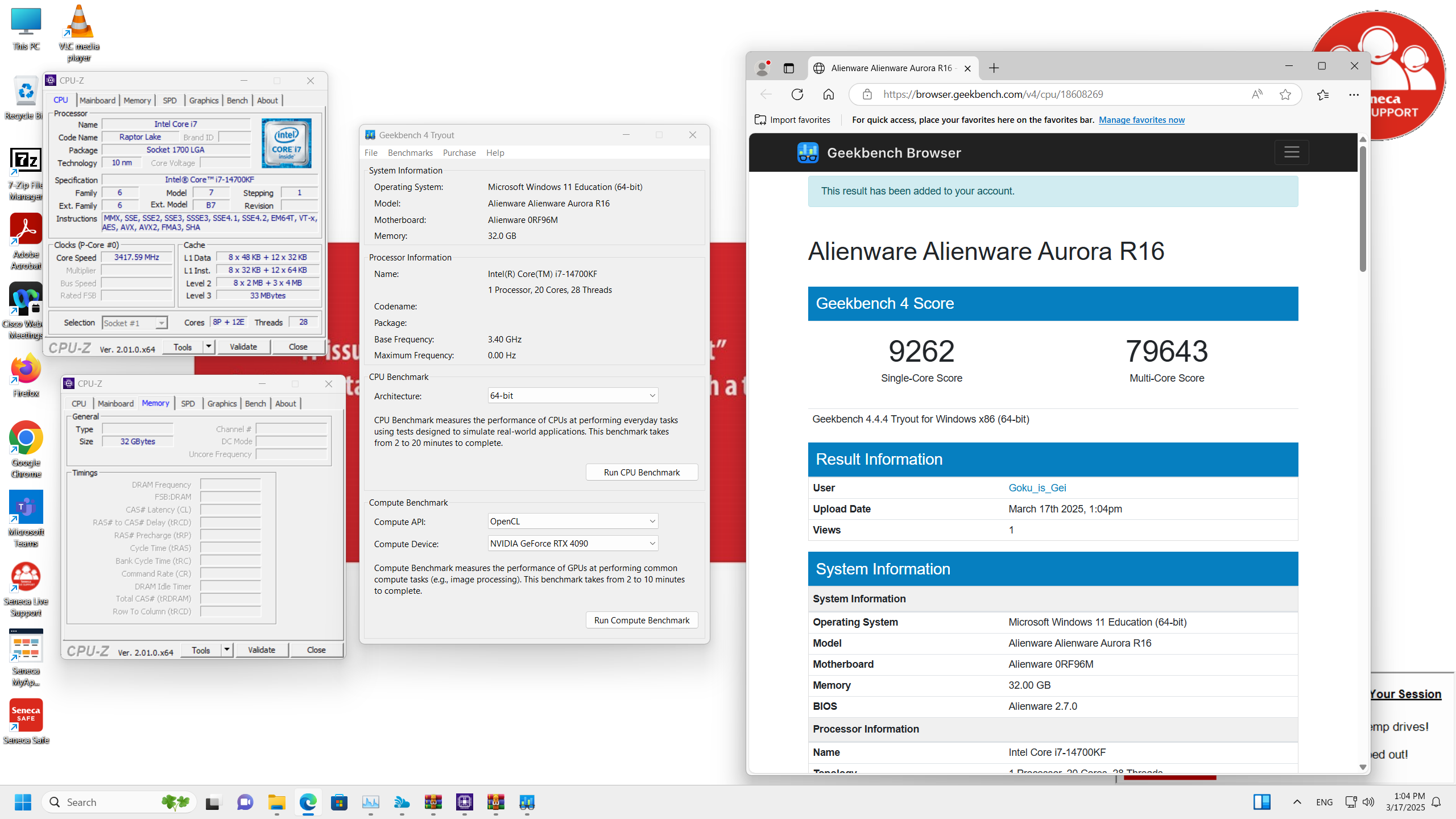Open 7-Zip File Manager shortcut

pyautogui.click(x=26, y=174)
